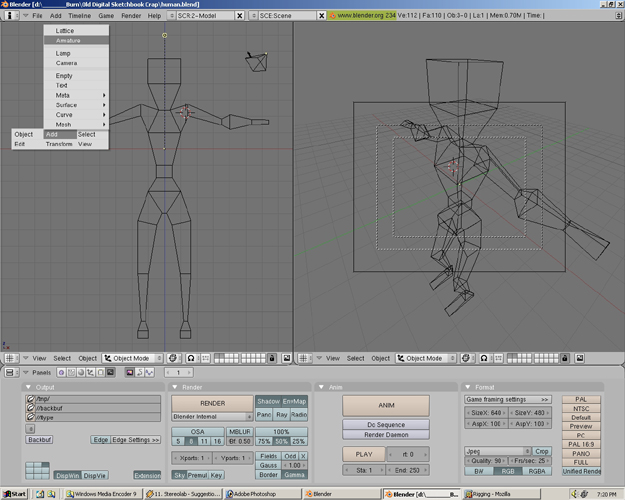
Task: Click the right viewport layer lock icon
Action: [565, 358]
